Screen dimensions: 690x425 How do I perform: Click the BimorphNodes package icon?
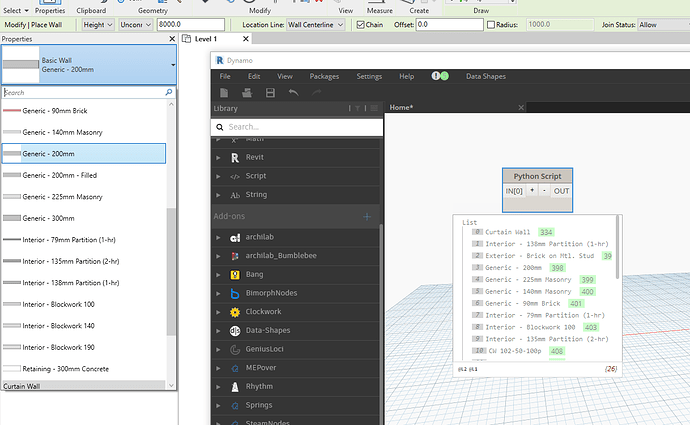tap(235, 293)
